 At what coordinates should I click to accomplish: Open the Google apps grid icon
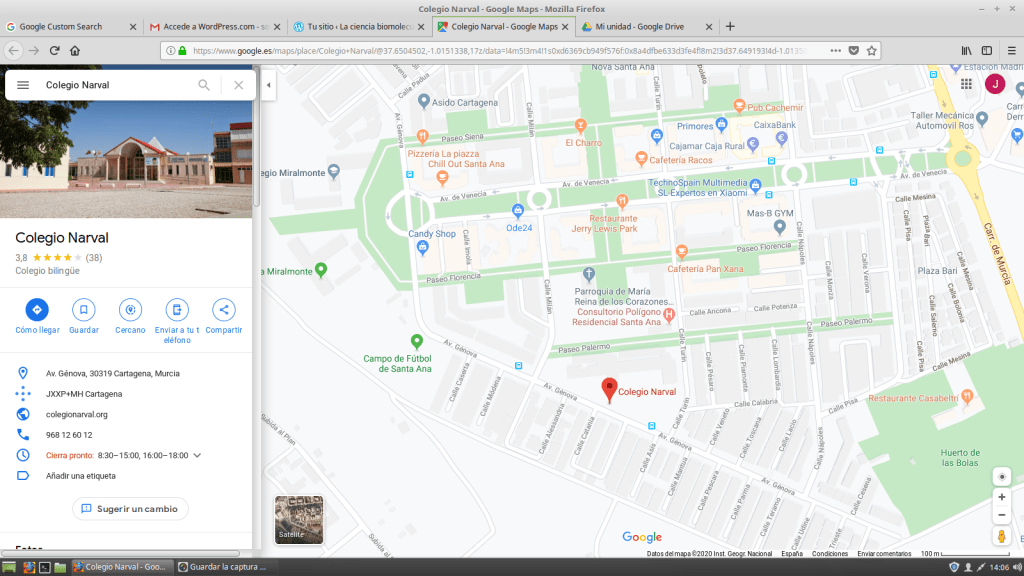coord(966,84)
